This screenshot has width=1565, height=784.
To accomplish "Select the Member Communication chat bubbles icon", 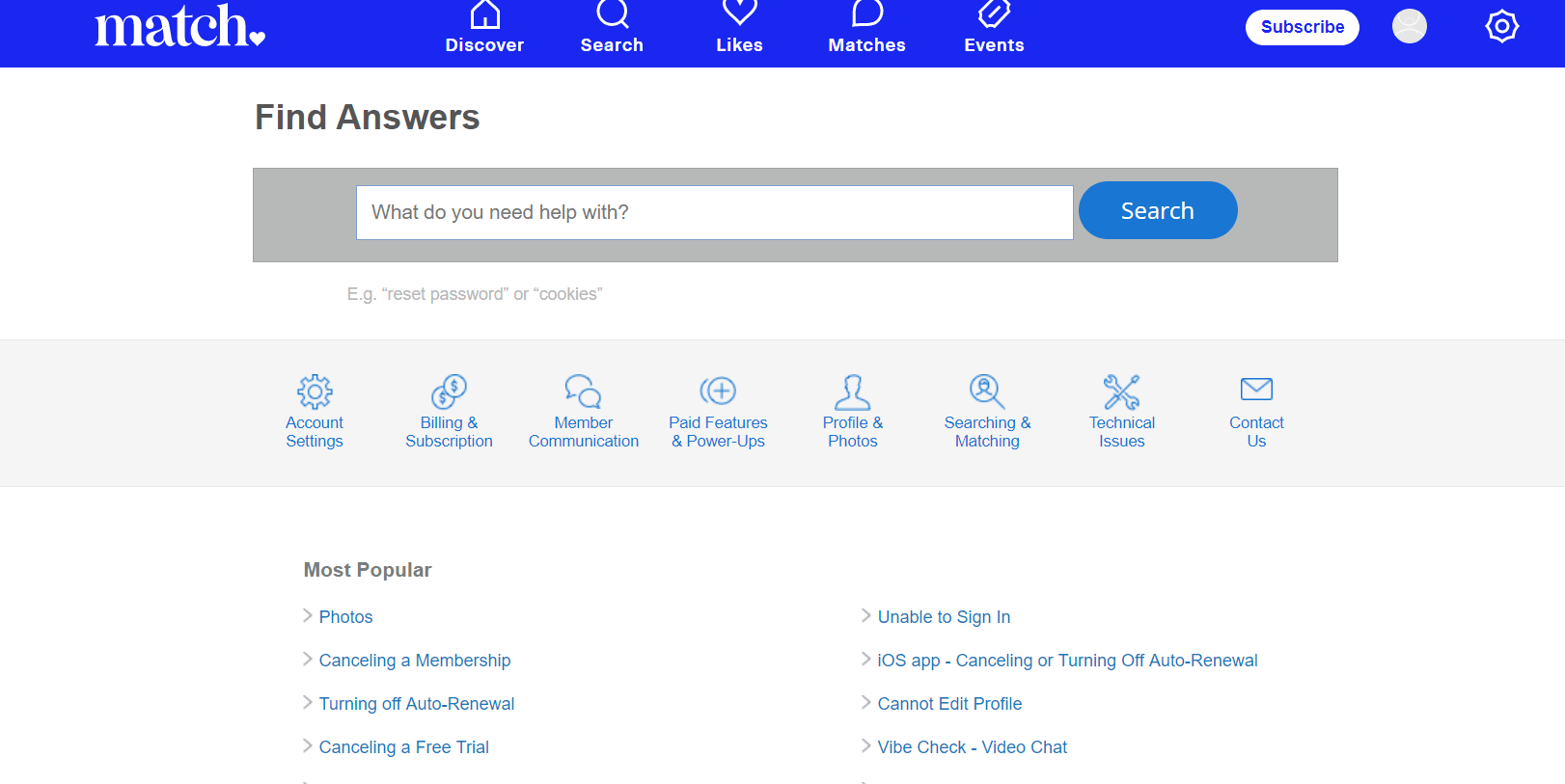I will point(584,392).
